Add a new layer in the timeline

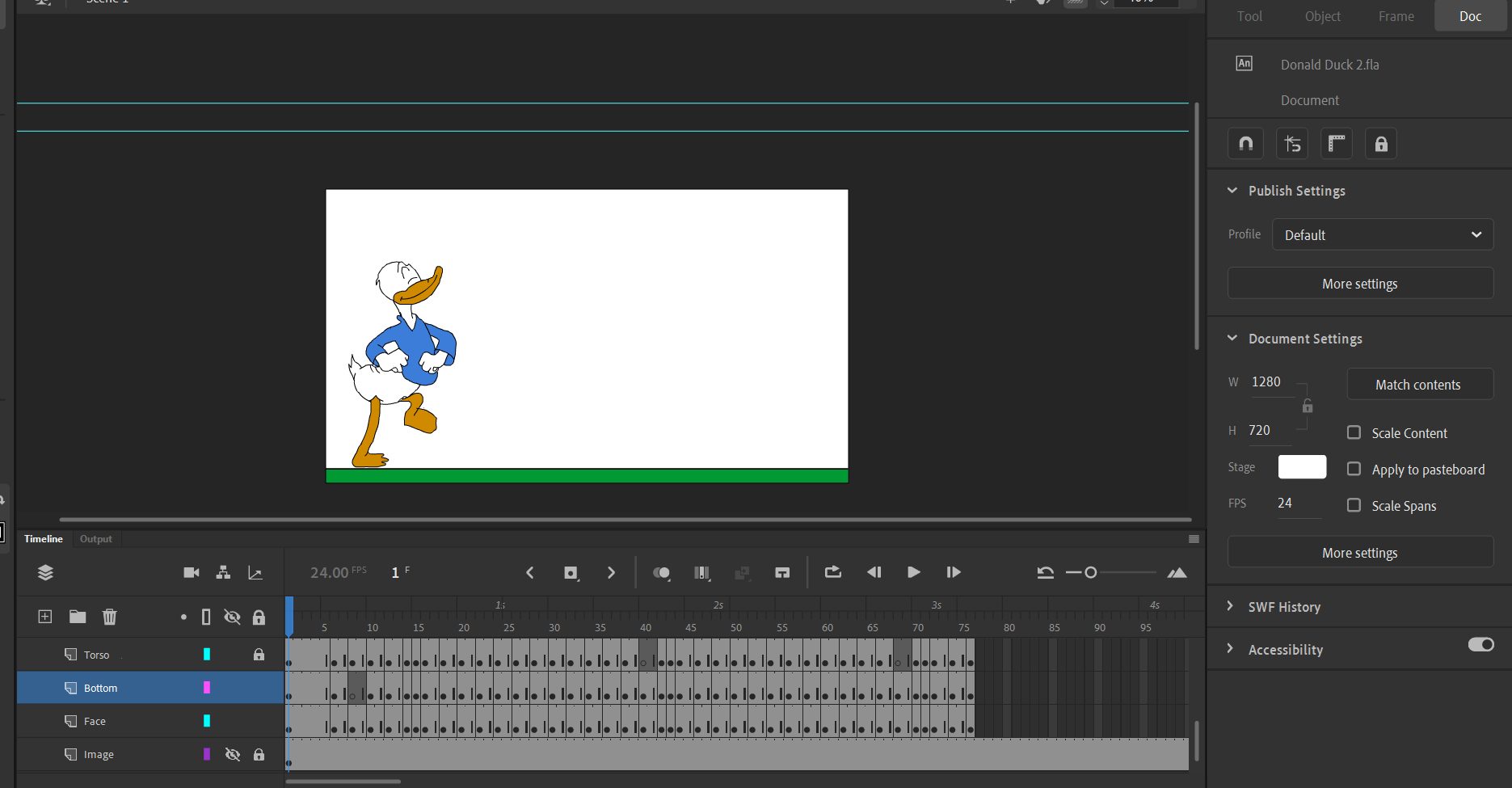[x=44, y=616]
